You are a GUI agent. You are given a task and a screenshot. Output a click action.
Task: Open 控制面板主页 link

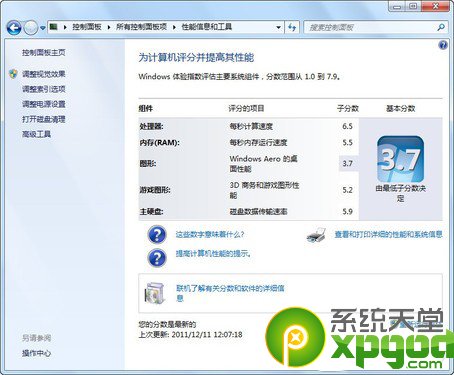[x=44, y=53]
